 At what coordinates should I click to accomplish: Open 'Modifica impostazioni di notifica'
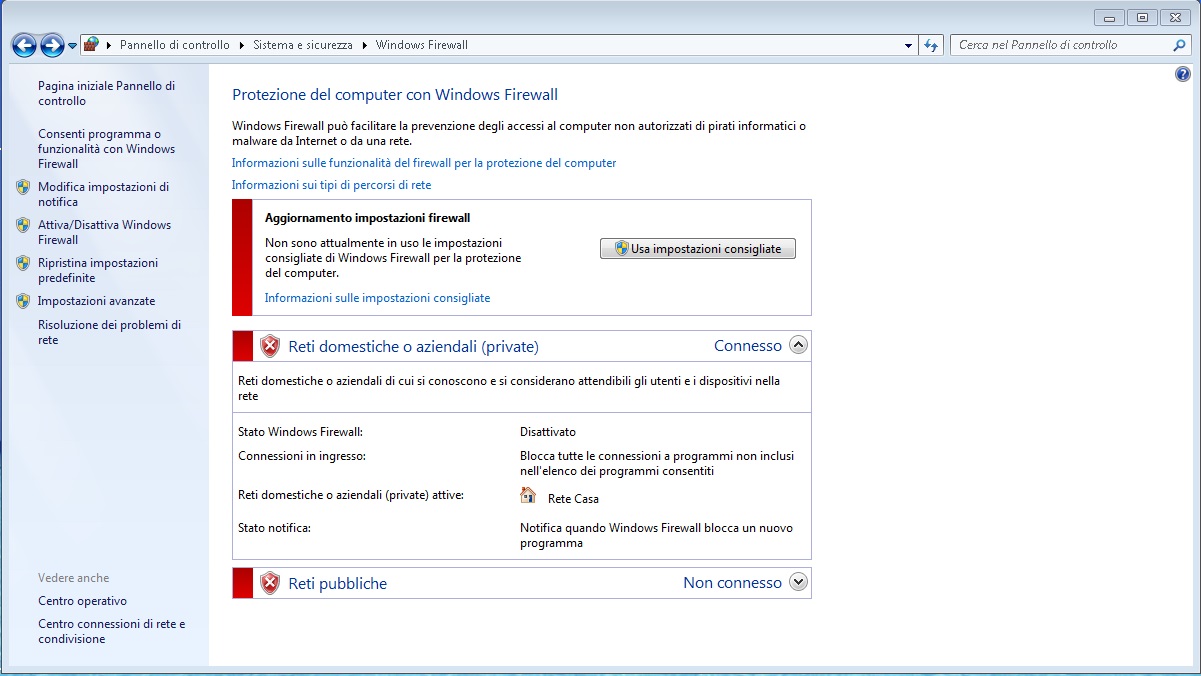(104, 194)
